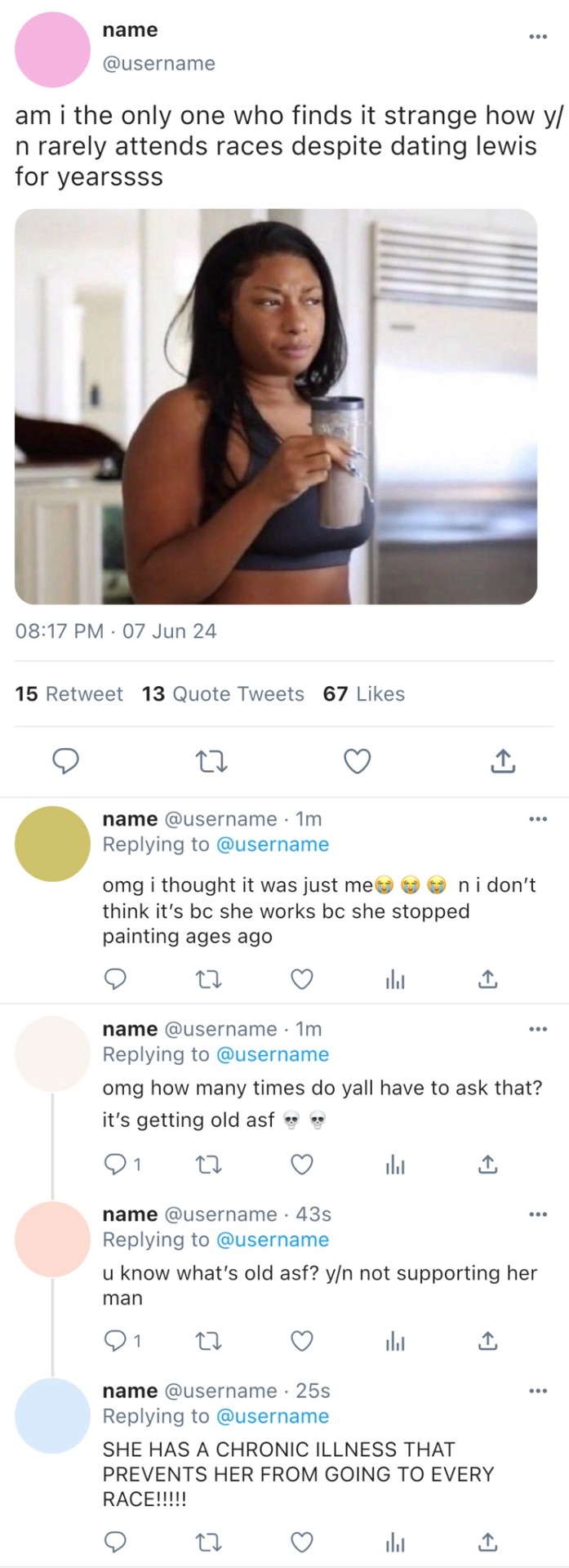The width and height of the screenshot is (569, 1568).
Task: Open the 15 Retweet list
Action: [69, 694]
